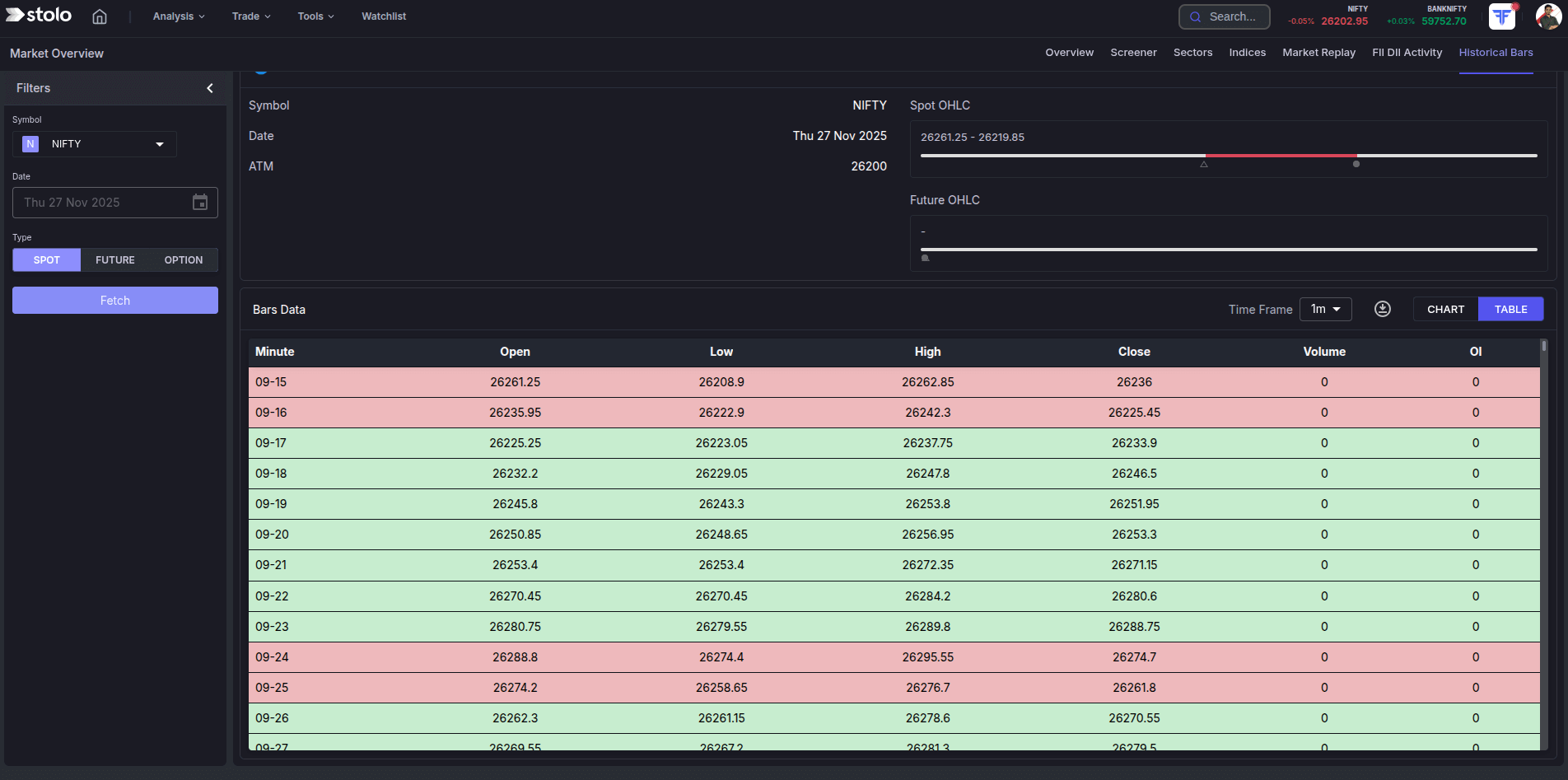Switch to the FII DII Activity tab

(1407, 52)
